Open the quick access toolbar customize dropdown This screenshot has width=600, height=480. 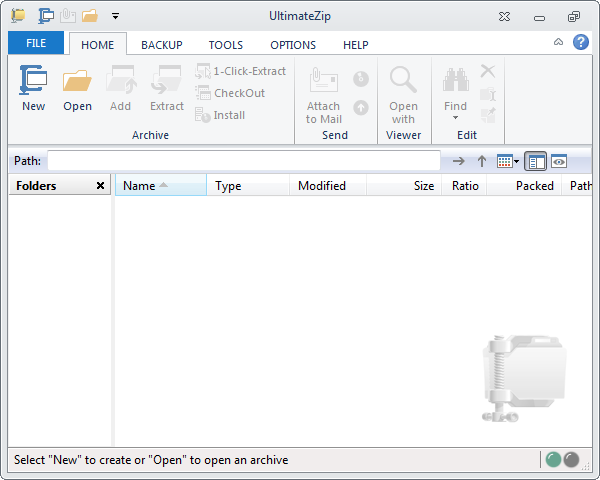click(115, 17)
